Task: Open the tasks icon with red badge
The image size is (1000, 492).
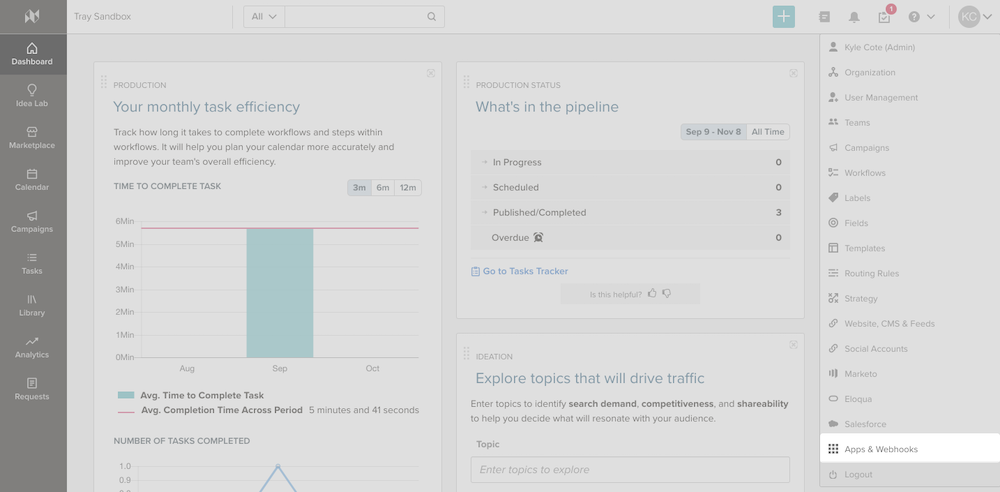Action: click(884, 17)
